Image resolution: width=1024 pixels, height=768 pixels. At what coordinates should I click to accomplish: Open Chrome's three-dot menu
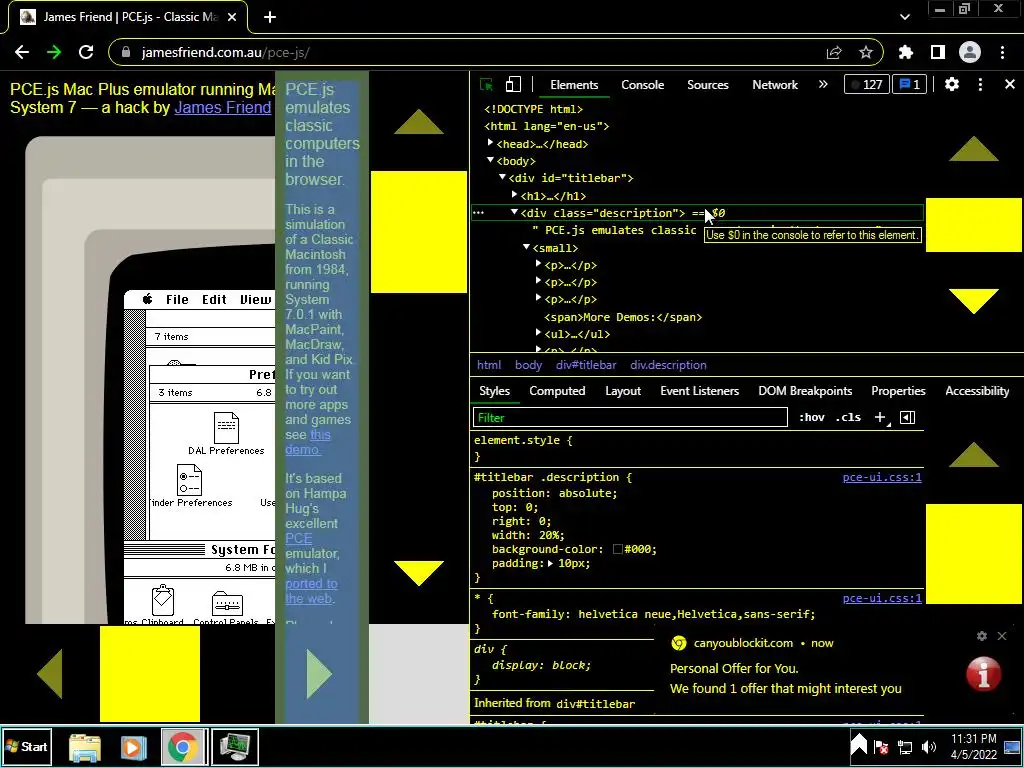click(1002, 52)
